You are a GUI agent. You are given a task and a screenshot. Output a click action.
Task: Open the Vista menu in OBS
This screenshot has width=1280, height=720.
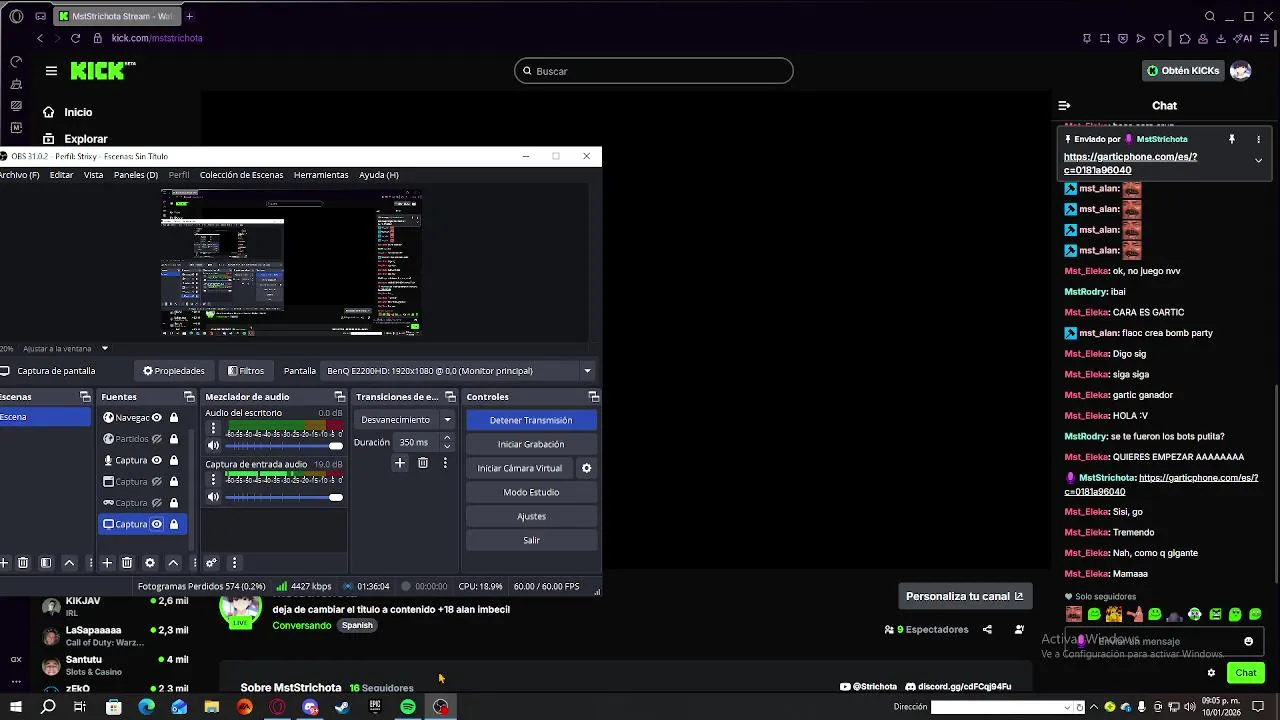click(93, 175)
